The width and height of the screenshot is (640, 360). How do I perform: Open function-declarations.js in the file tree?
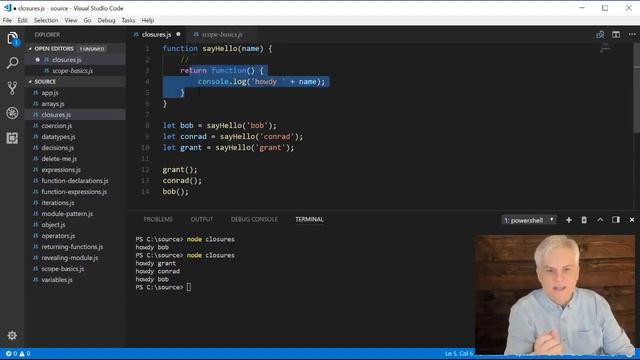(x=76, y=181)
